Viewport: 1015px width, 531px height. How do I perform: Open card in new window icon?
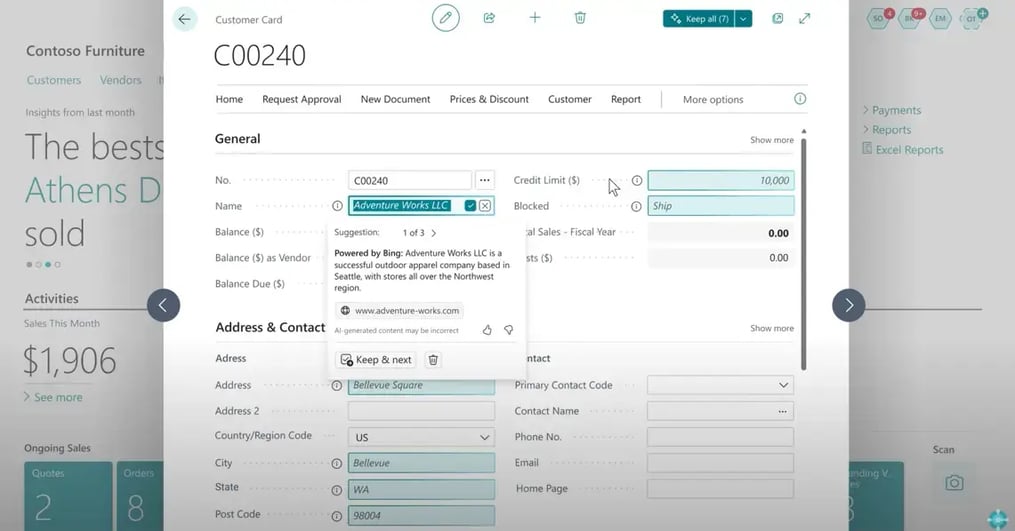point(777,19)
